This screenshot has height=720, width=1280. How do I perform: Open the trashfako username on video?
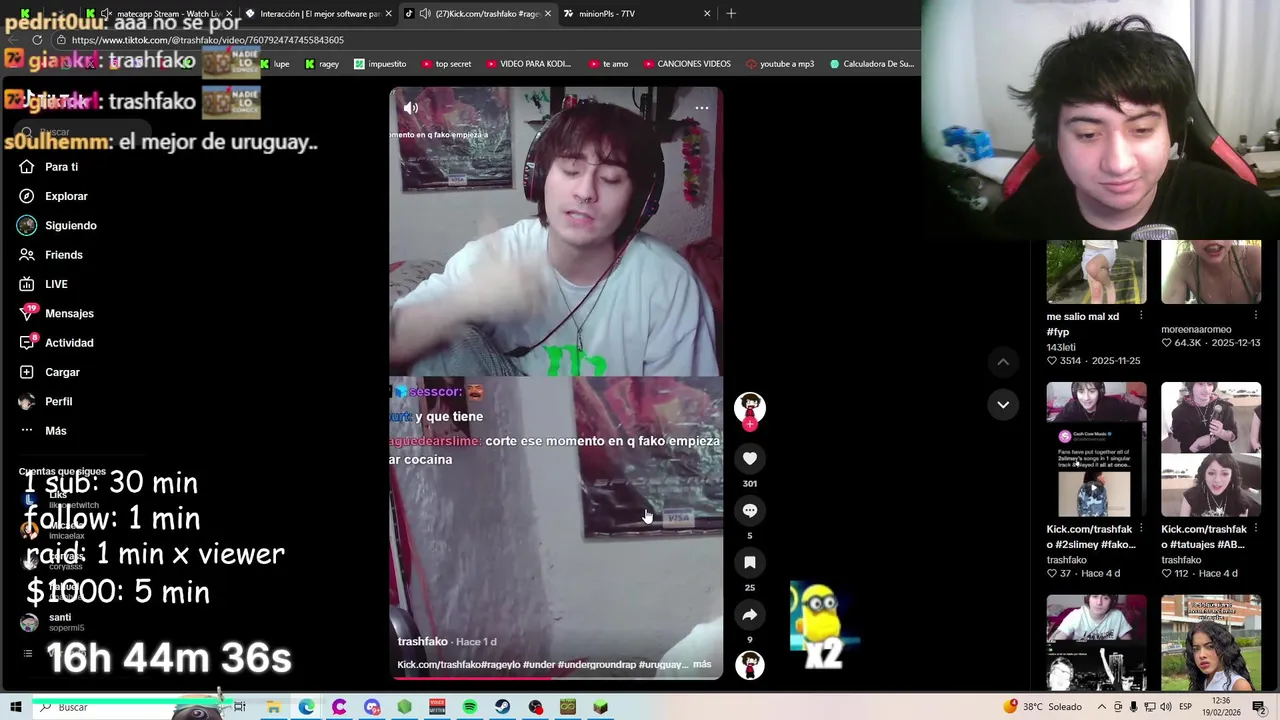[422, 642]
